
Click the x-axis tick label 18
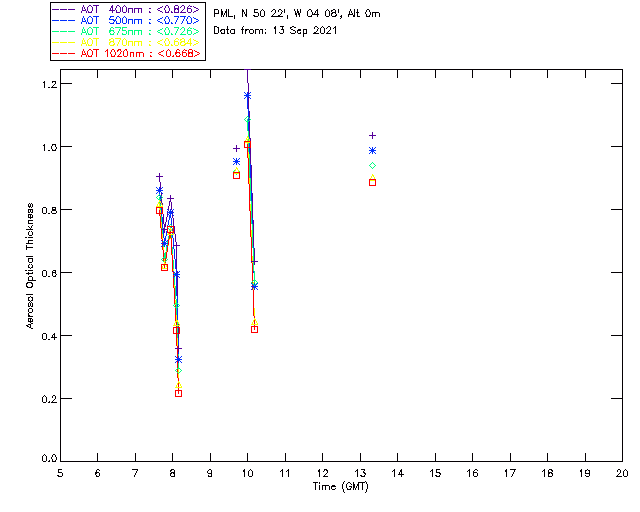pyautogui.click(x=547, y=473)
